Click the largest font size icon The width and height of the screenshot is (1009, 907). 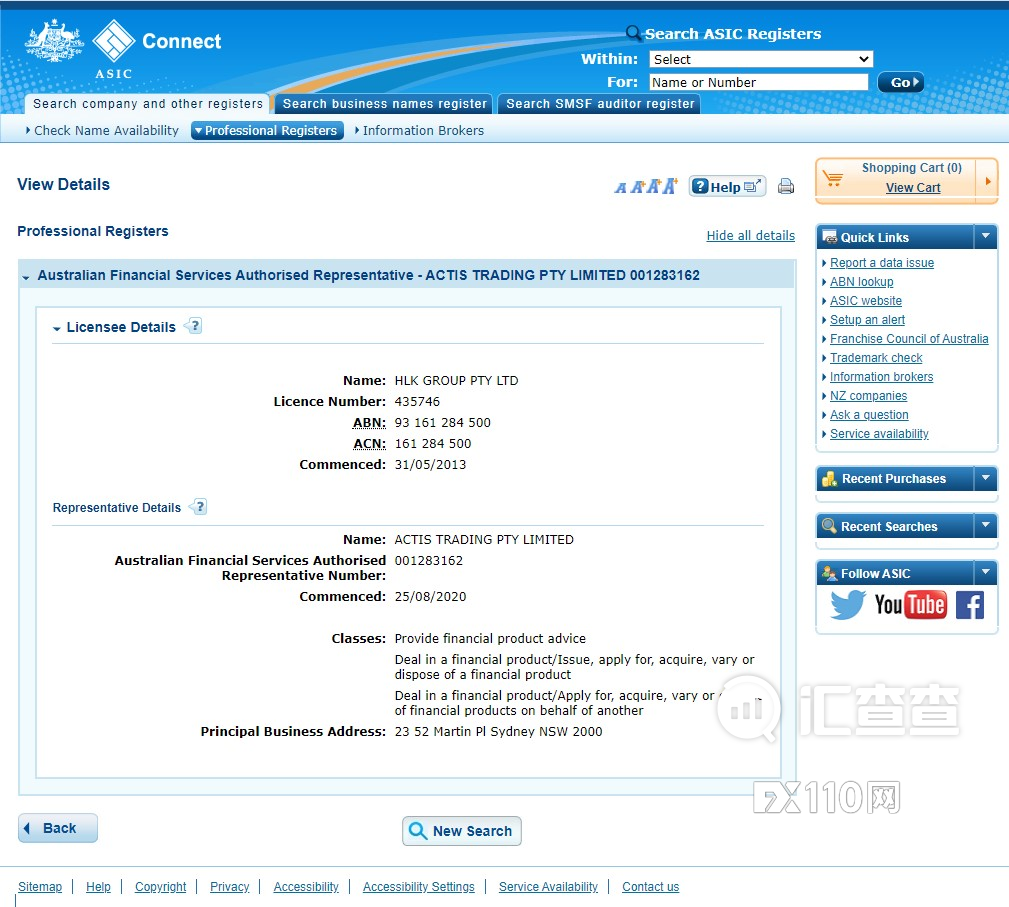670,186
